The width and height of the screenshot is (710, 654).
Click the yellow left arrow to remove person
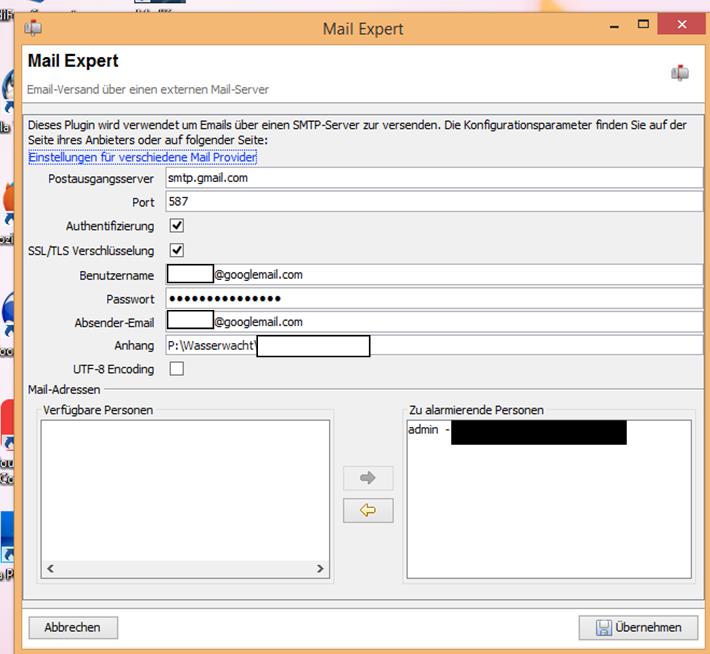point(367,510)
